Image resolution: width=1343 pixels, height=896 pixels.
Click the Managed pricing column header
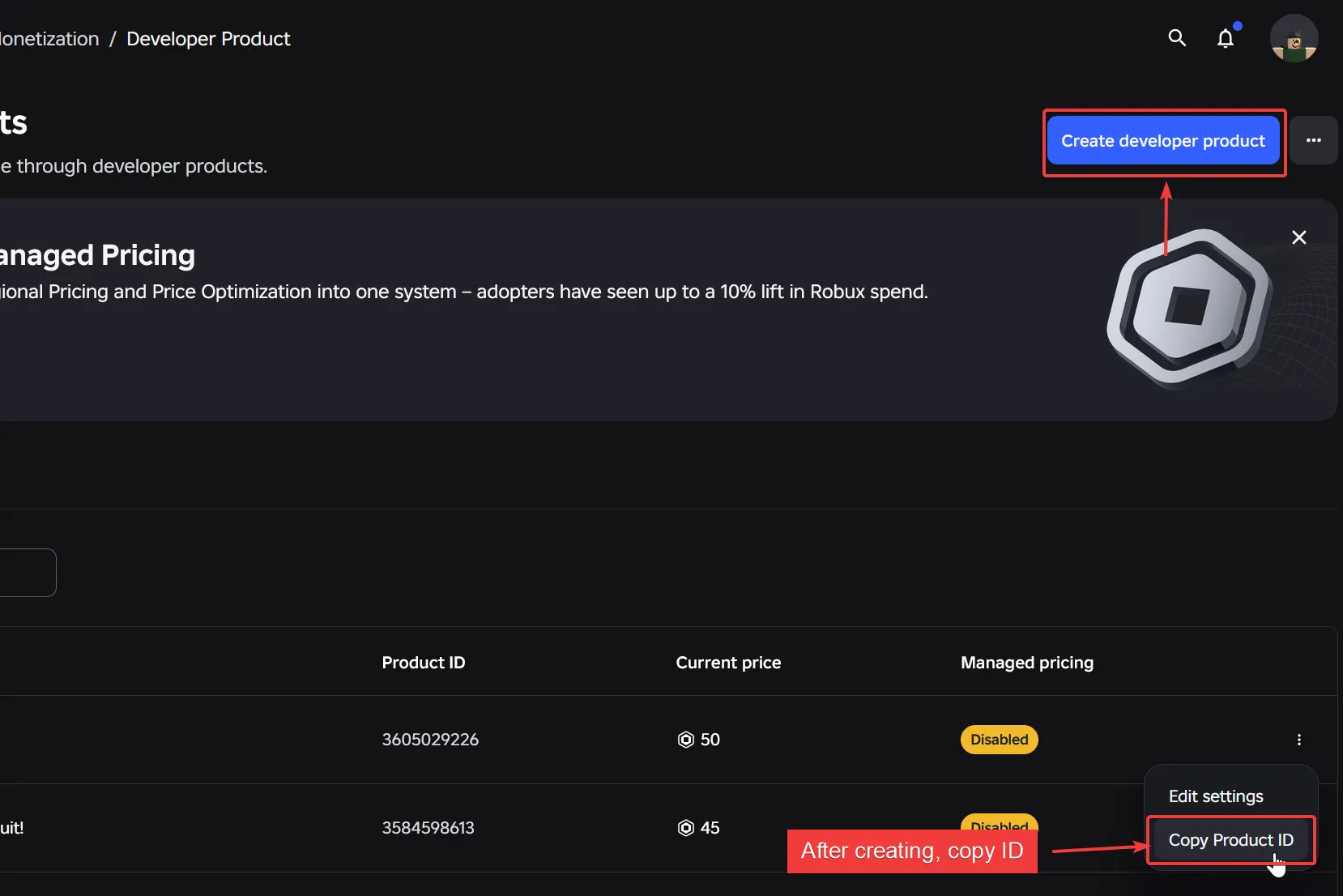click(1027, 663)
